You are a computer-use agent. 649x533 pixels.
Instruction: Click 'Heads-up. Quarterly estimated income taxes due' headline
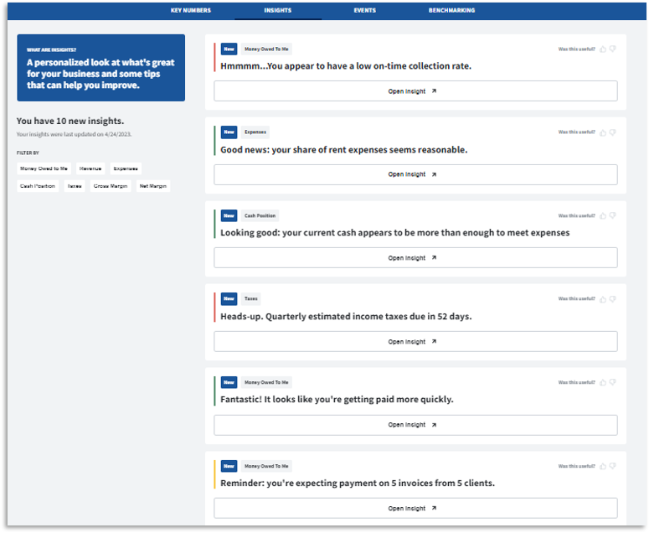tap(346, 317)
